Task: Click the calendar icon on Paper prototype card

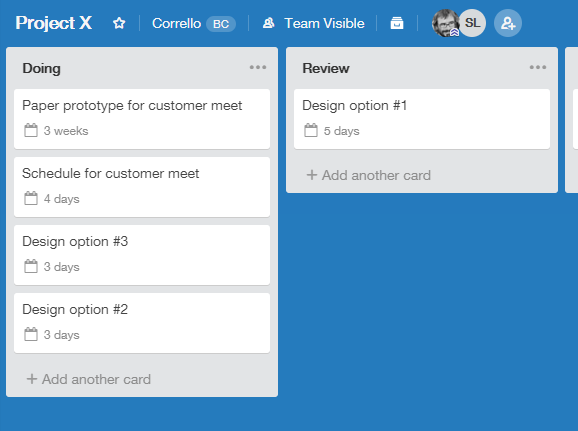Action: (x=31, y=130)
